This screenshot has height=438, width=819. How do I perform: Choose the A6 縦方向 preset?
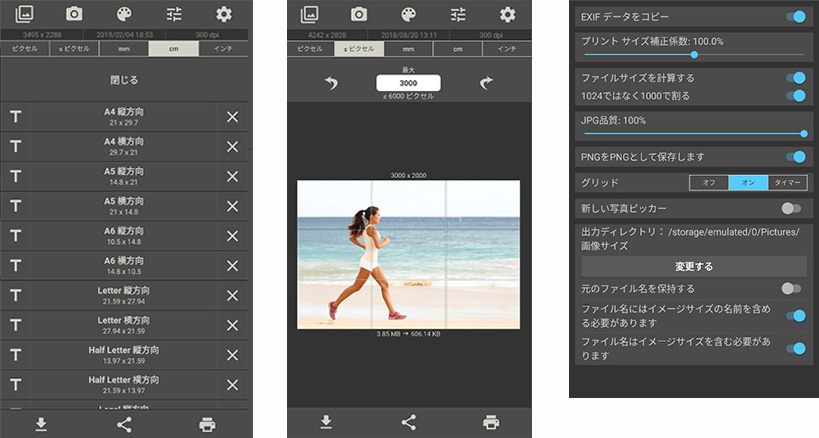click(124, 235)
